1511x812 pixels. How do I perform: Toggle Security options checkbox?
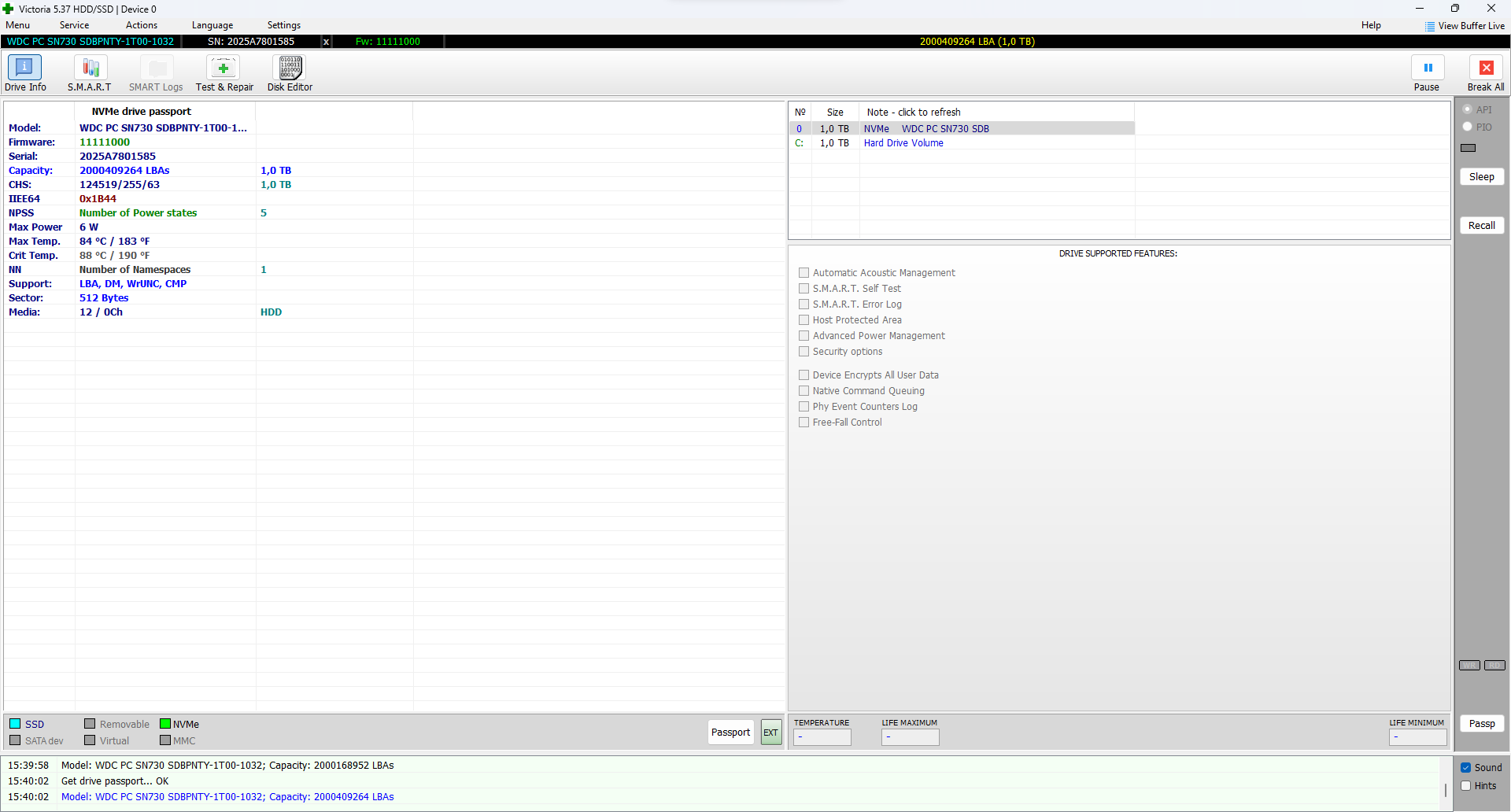804,352
